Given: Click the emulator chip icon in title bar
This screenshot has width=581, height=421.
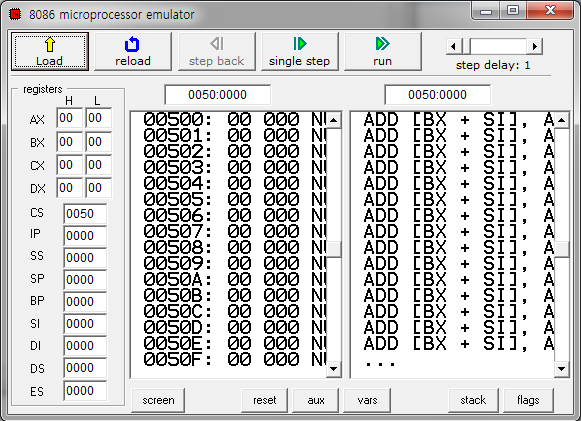Looking at the screenshot, I should [x=15, y=14].
